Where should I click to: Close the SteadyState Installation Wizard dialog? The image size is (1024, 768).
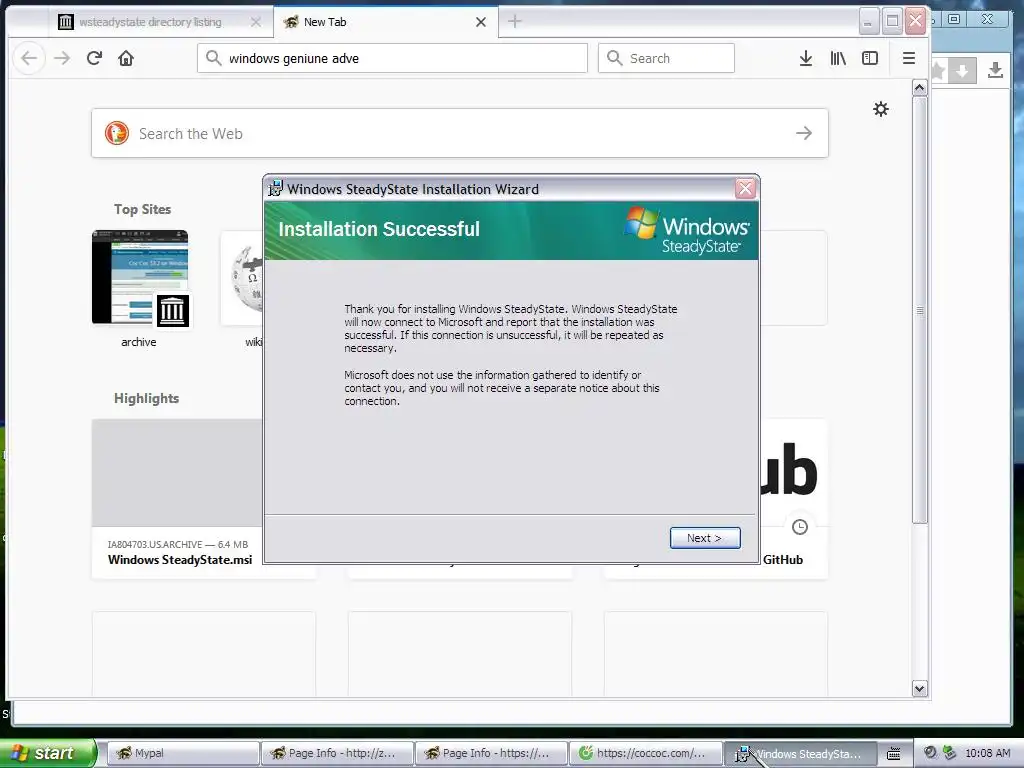tap(744, 189)
